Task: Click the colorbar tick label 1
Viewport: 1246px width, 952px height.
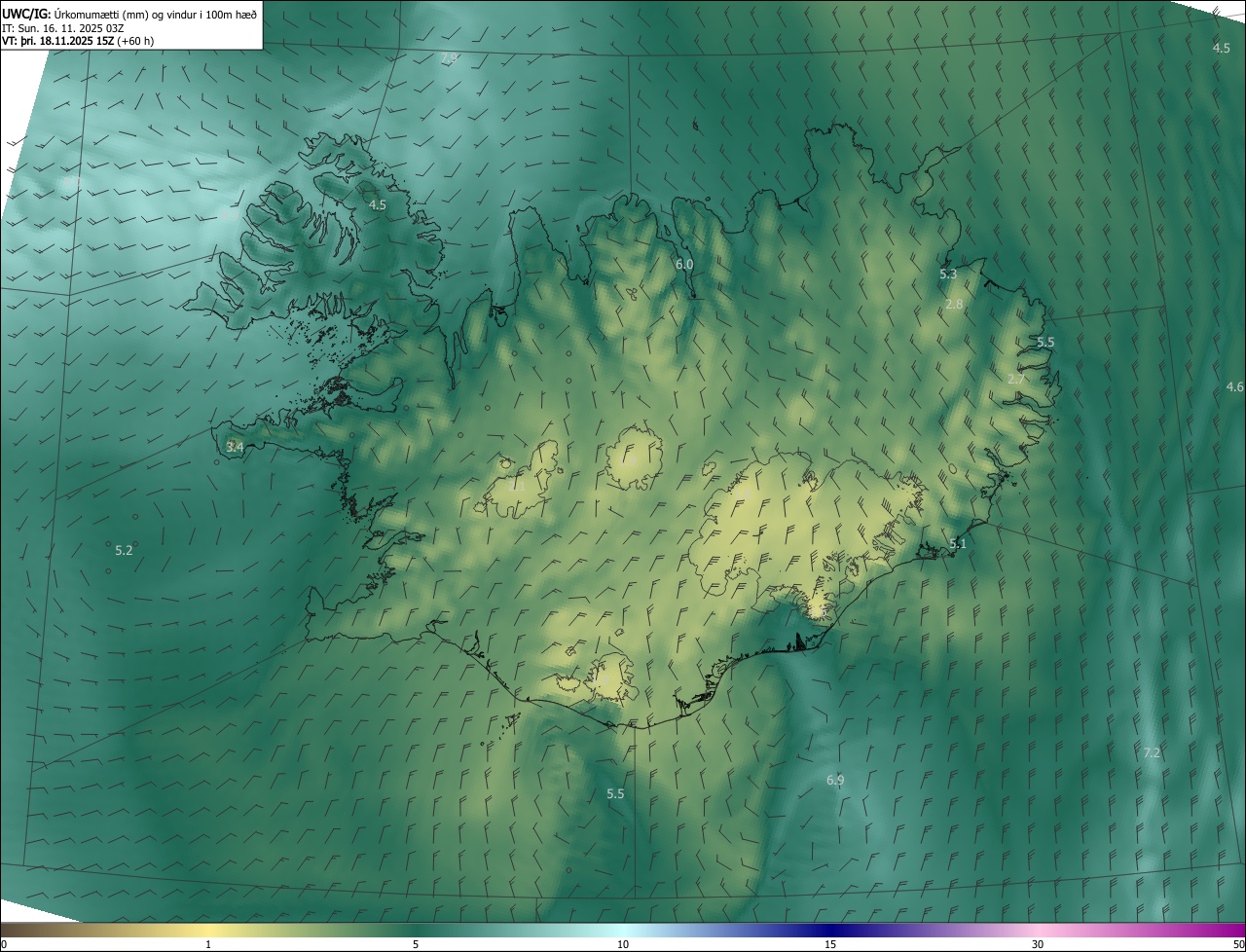Action: (x=208, y=945)
